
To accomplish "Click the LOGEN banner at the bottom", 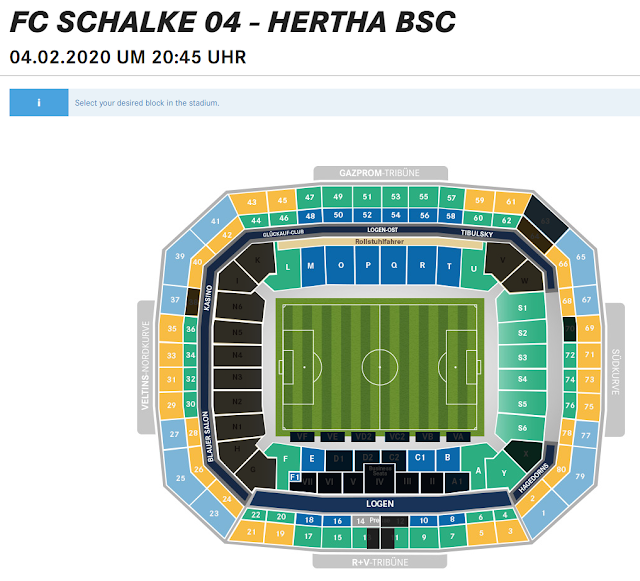I will pyautogui.click(x=380, y=503).
